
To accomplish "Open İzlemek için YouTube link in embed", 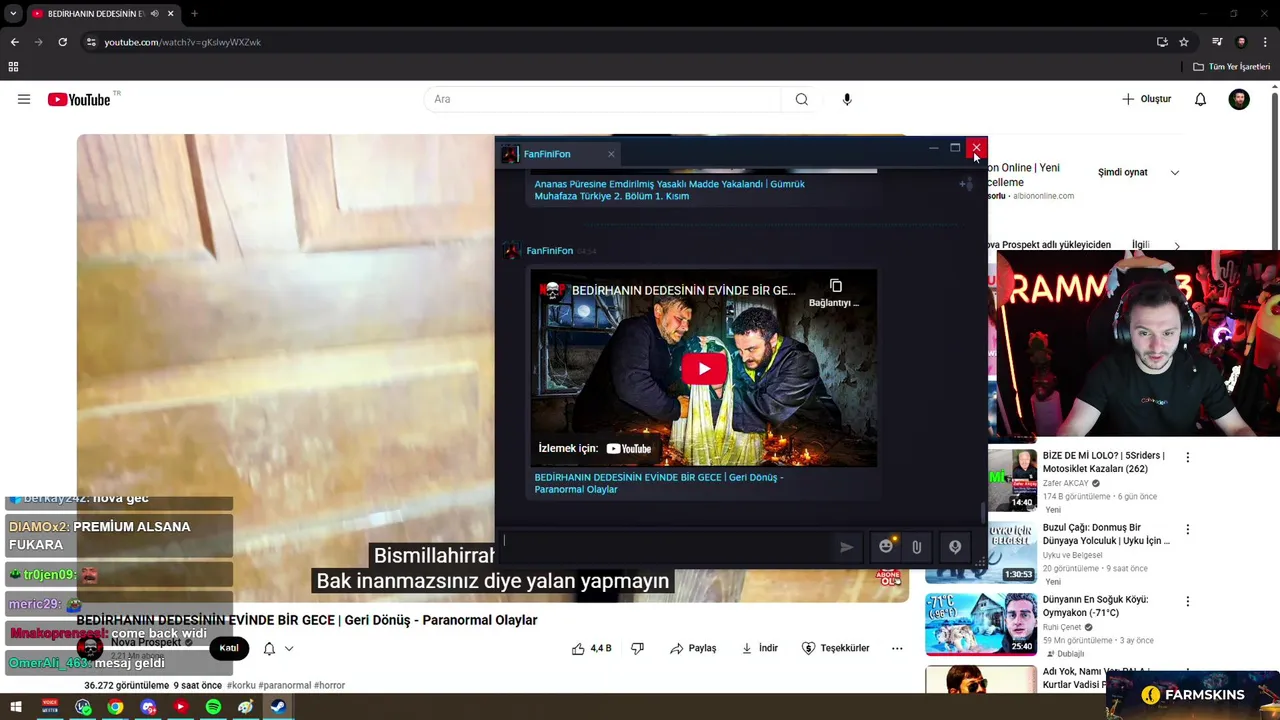I will tap(595, 449).
